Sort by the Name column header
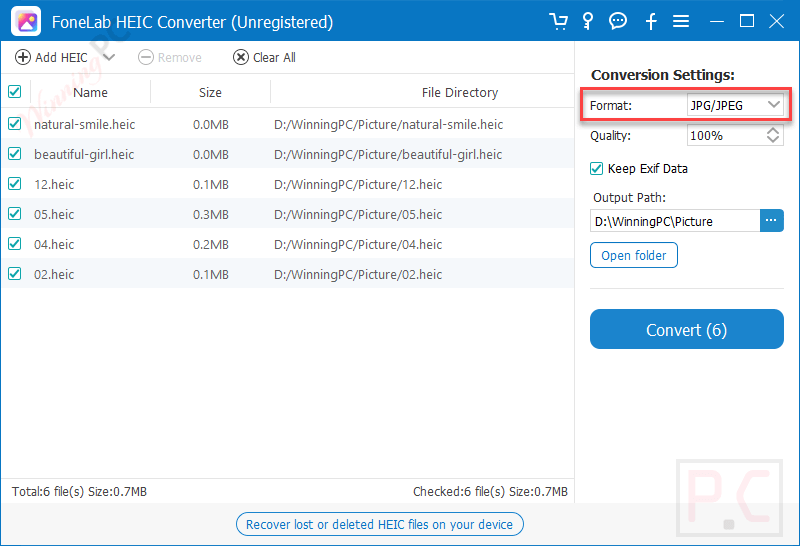The image size is (800, 546). click(90, 92)
